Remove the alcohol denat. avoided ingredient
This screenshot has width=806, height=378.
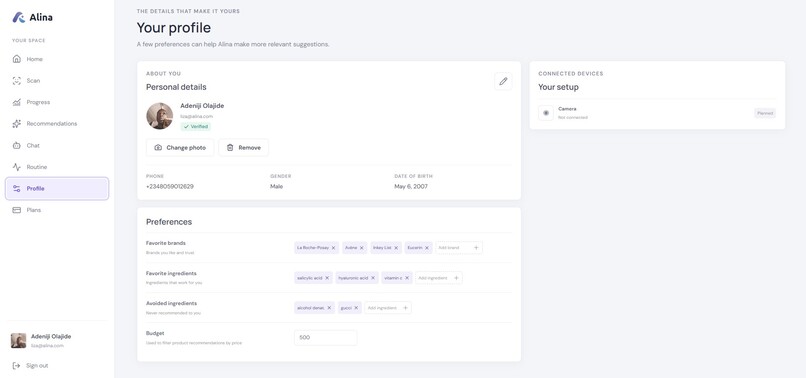(x=329, y=308)
